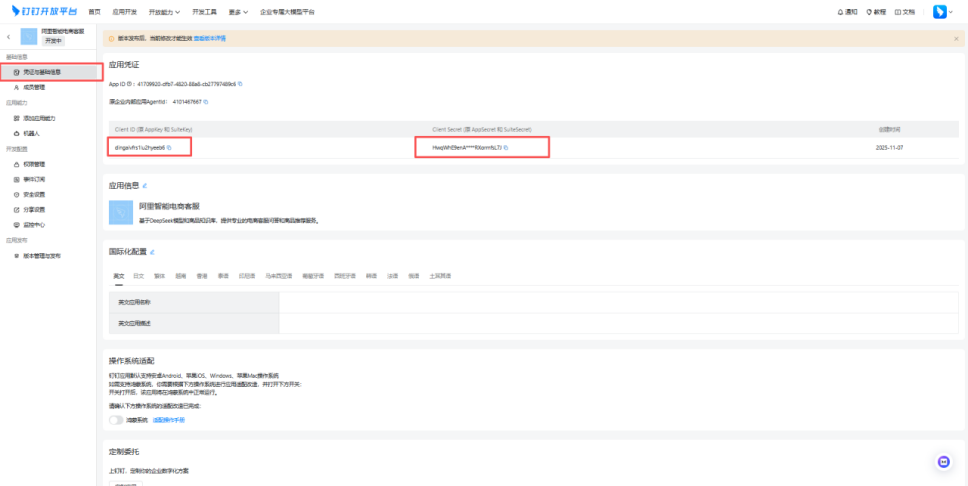Open the 查看版本详情 link in banner
968x486 pixels.
(210, 38)
